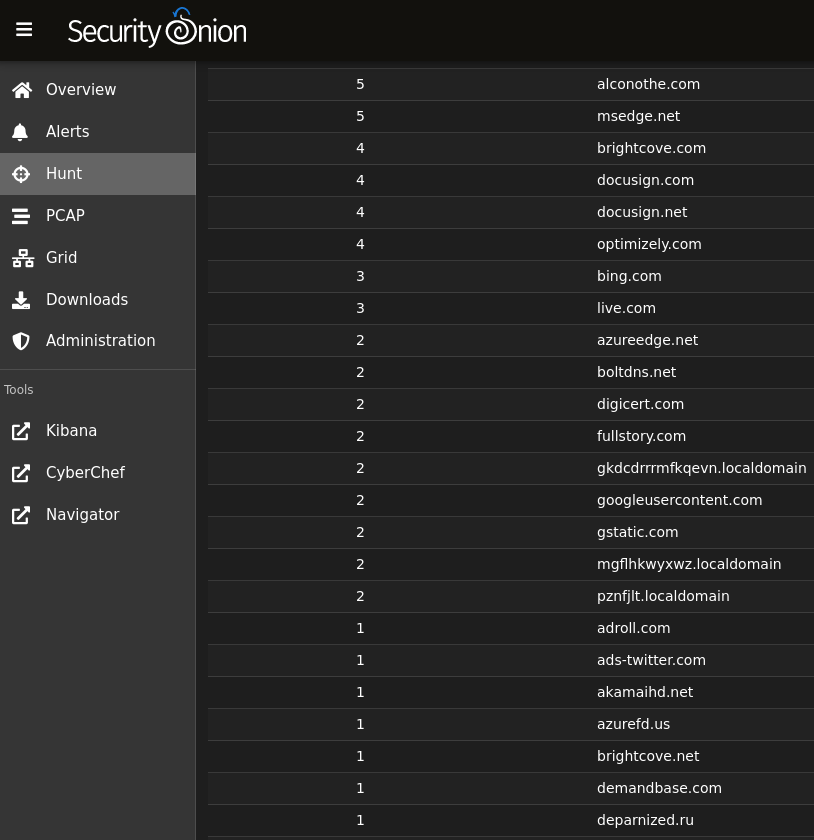Image resolution: width=814 pixels, height=840 pixels.
Task: Select the docusign.com entry
Action: pyautogui.click(x=645, y=181)
